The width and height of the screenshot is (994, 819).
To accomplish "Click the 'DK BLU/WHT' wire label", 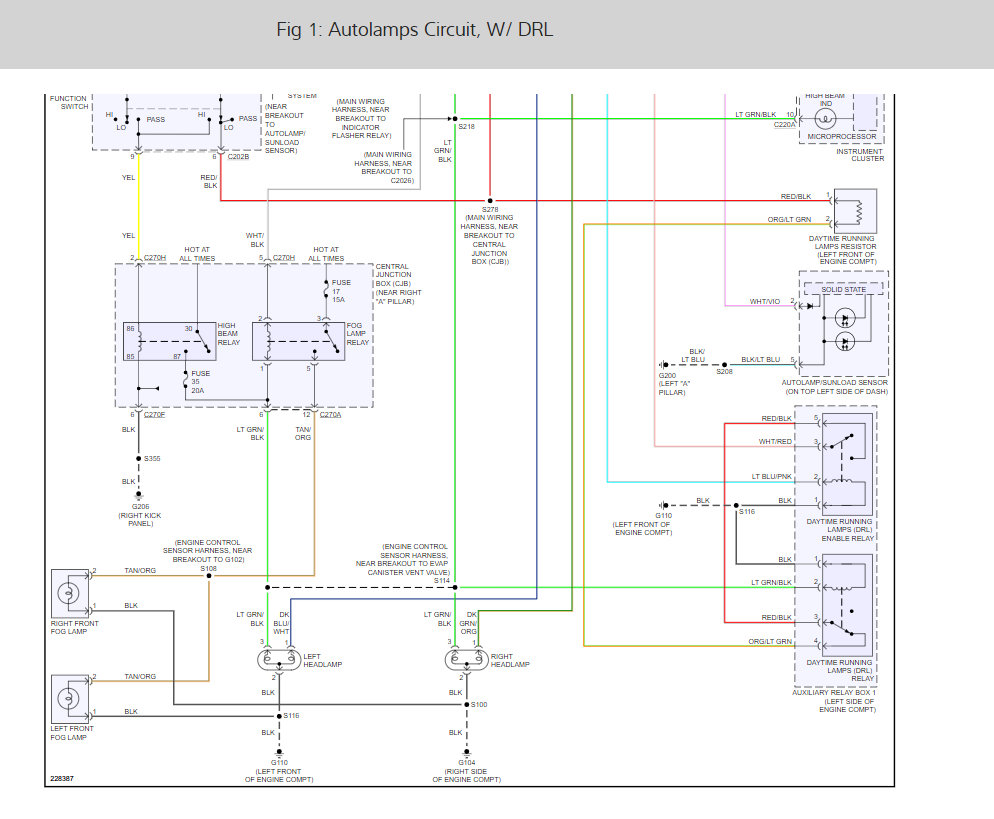I will tap(281, 623).
